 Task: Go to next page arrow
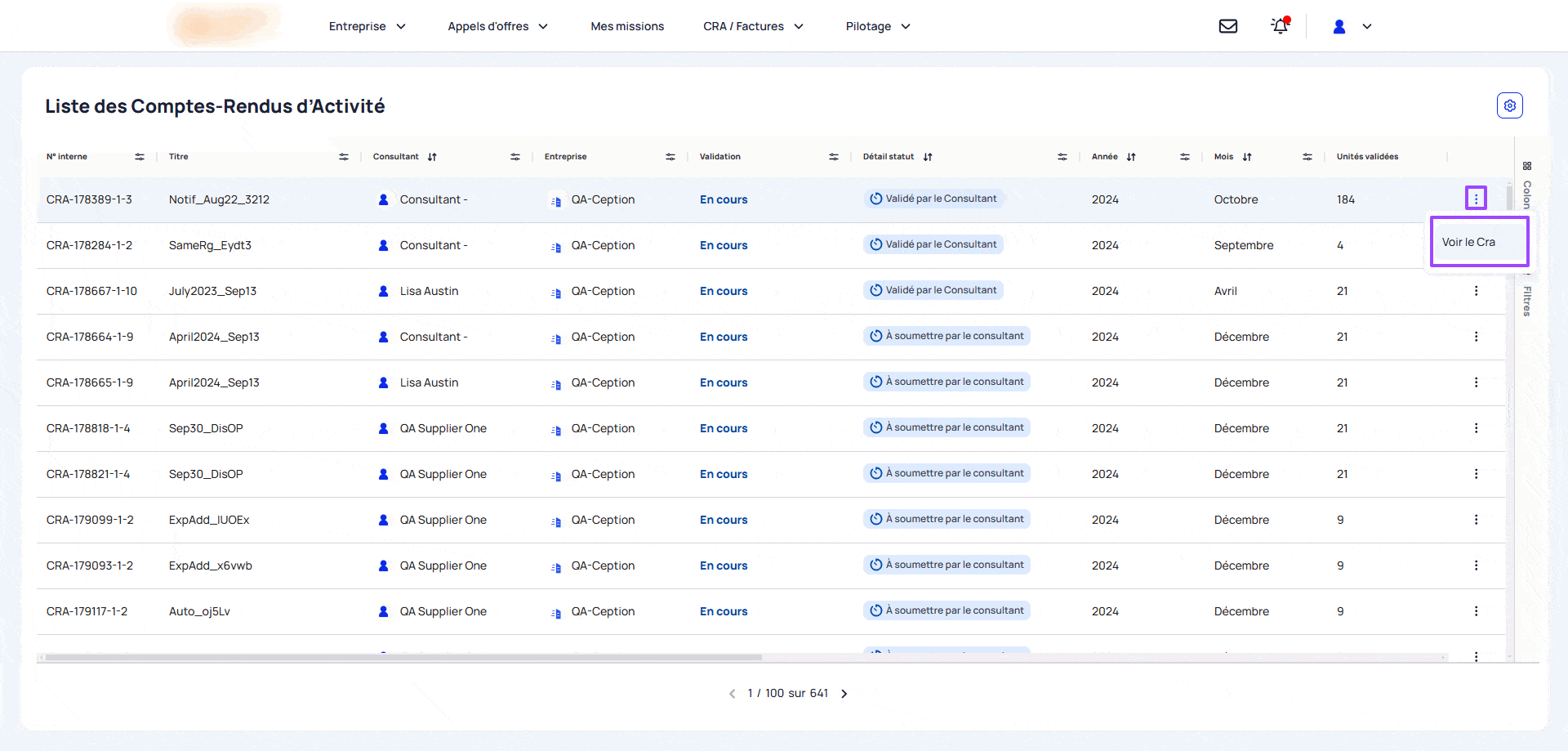844,694
